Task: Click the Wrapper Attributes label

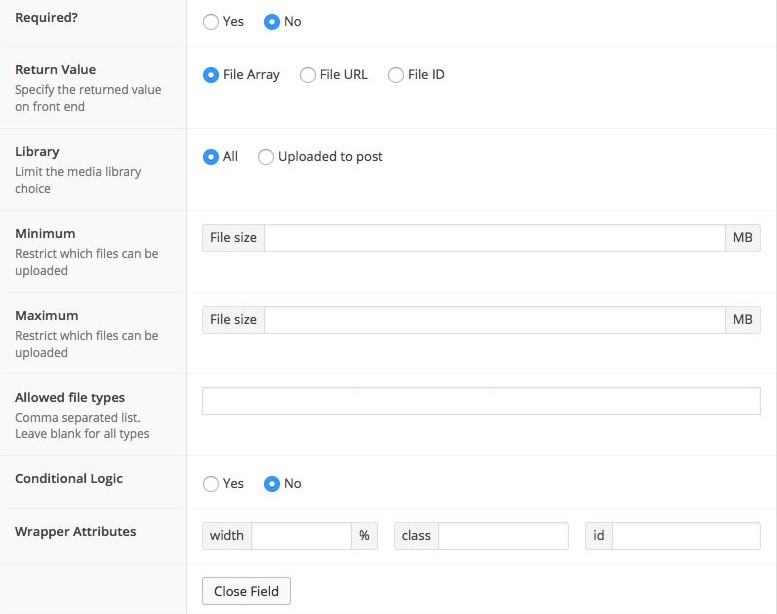Action: pos(76,532)
